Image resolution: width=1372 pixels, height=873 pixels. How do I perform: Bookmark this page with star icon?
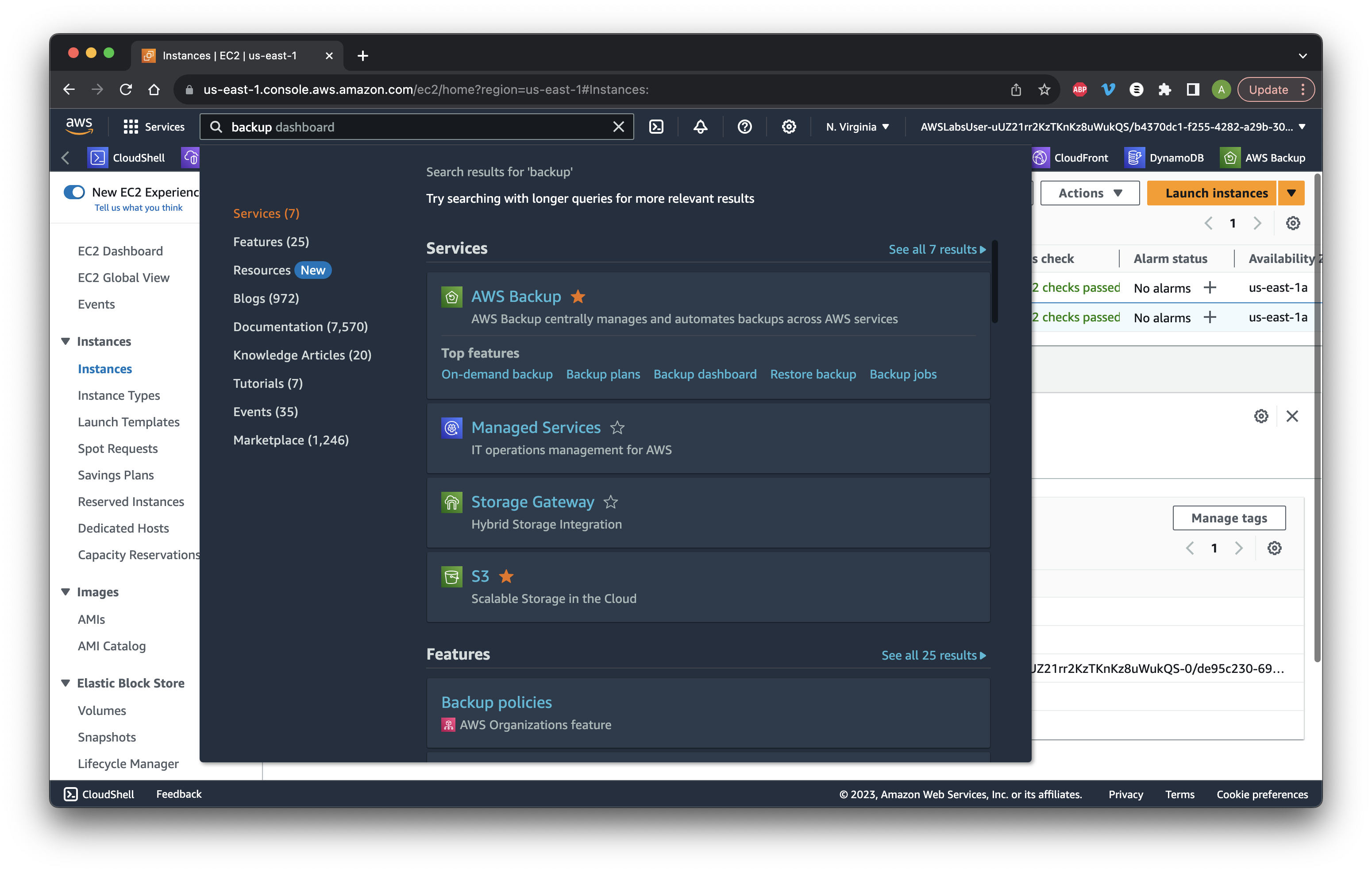click(x=1044, y=89)
